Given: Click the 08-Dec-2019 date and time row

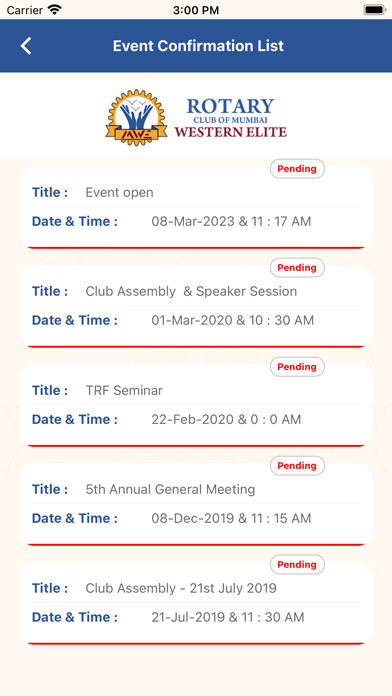Looking at the screenshot, I should (196, 518).
